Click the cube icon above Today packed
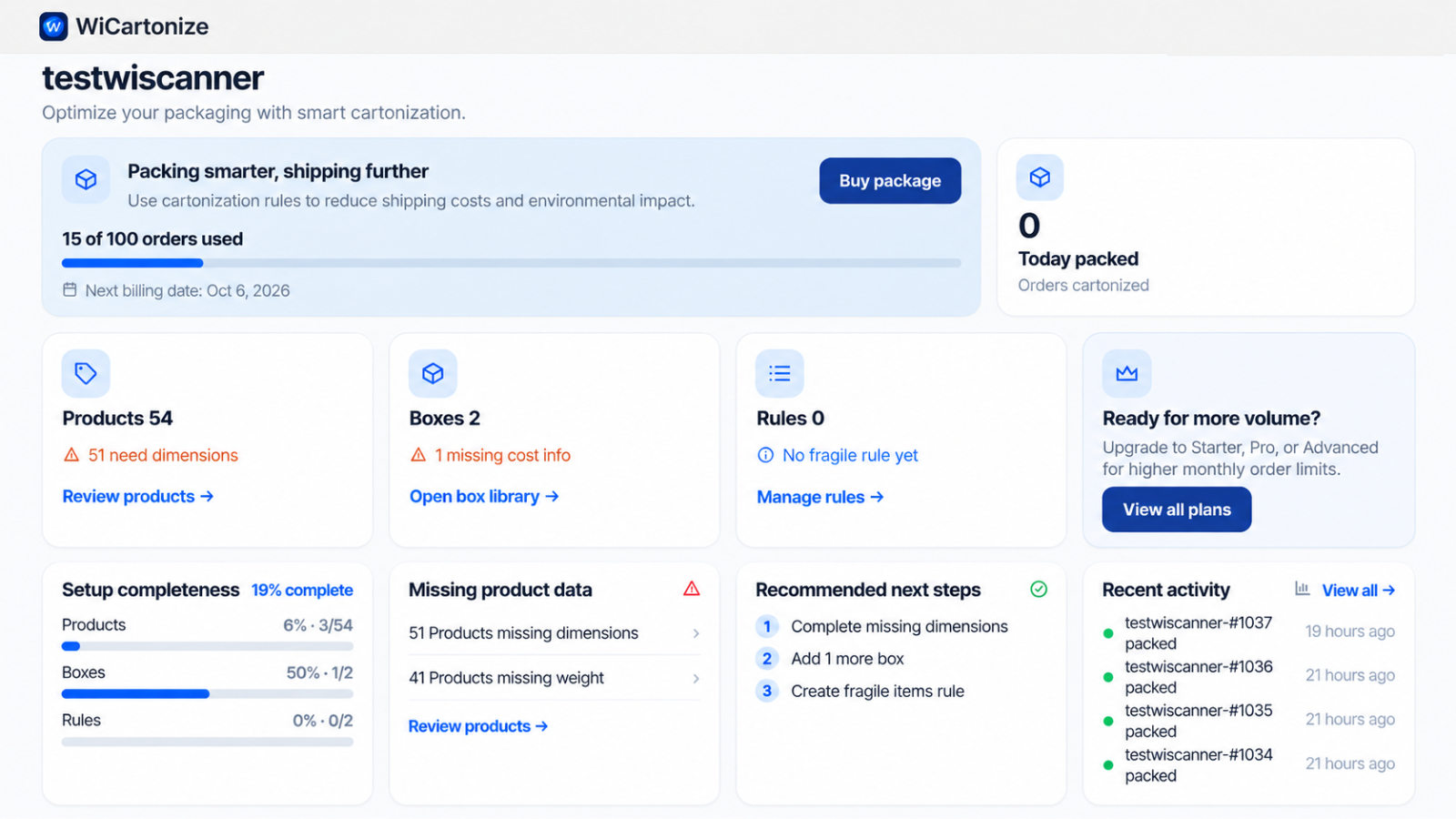 pos(1040,177)
